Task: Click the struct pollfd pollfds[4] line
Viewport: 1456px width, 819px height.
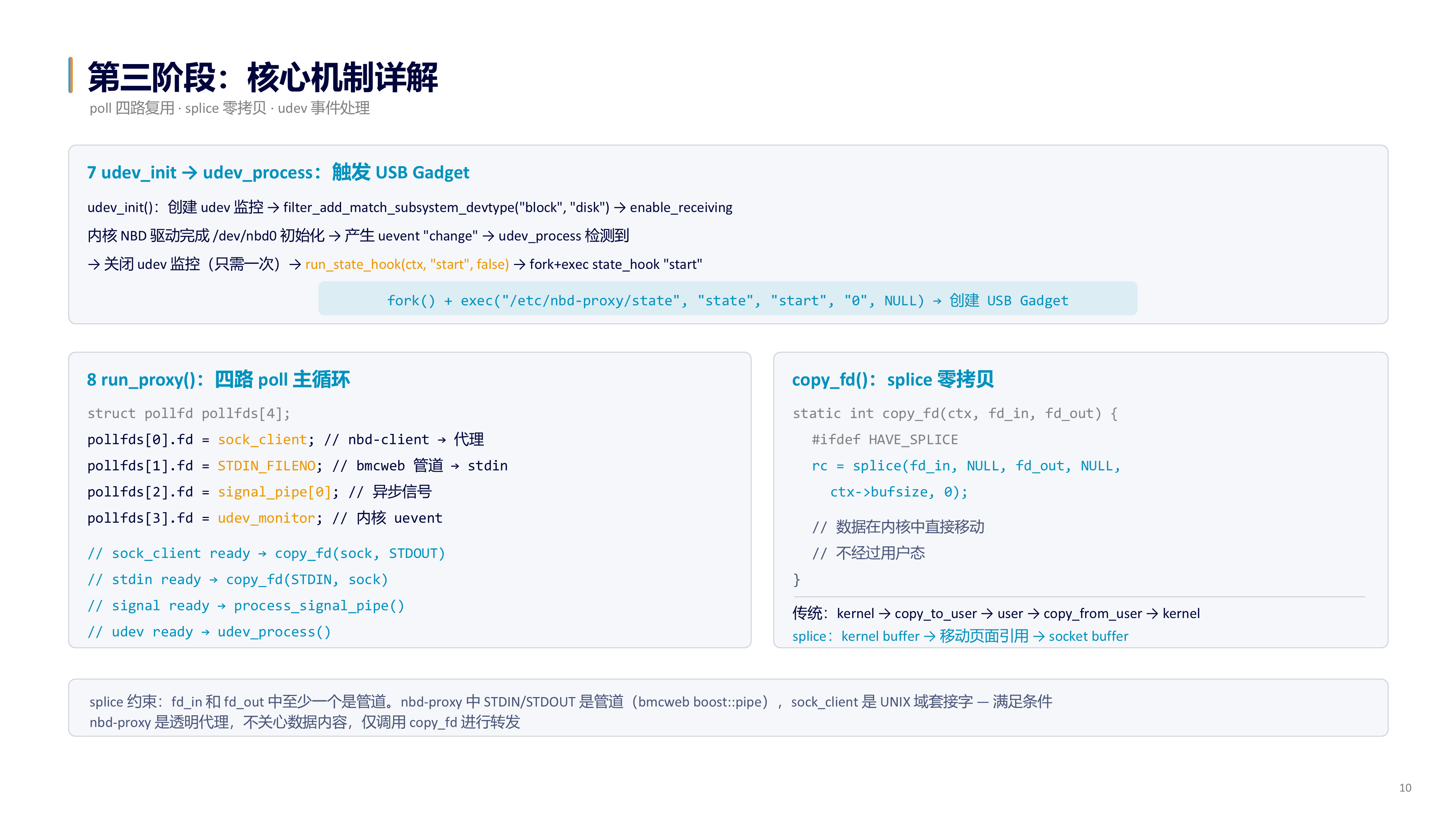Action: coord(189,414)
